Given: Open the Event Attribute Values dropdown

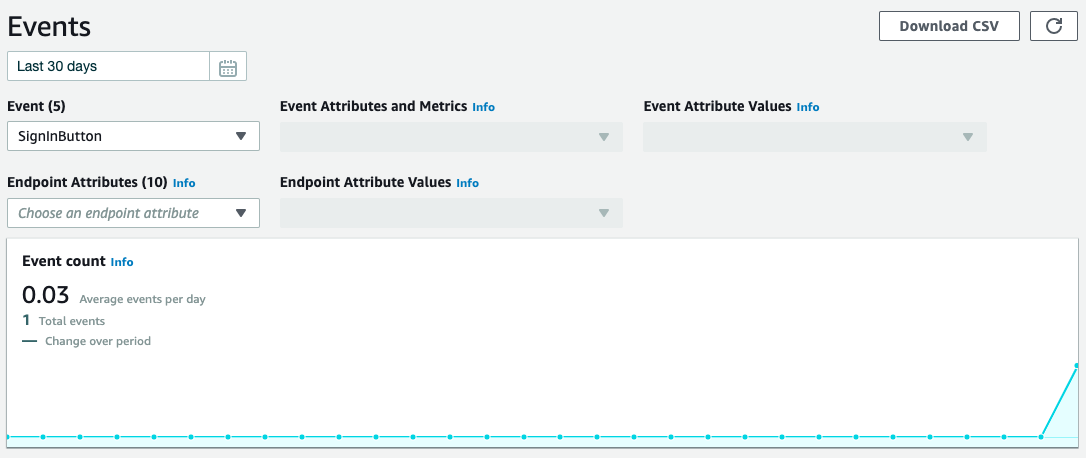Looking at the screenshot, I should coord(814,136).
